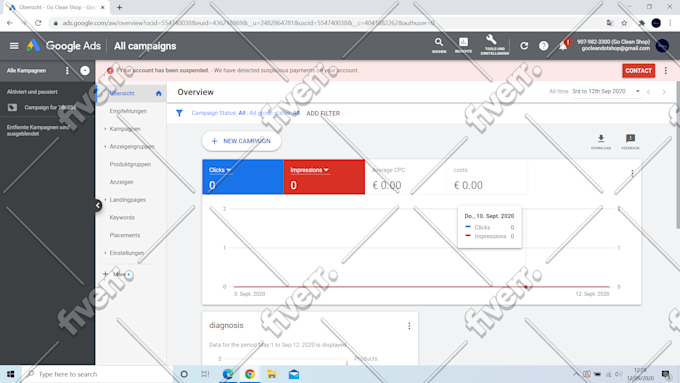The image size is (680, 383).
Task: Open the Chrome extensions puzzle icon
Action: (641, 23)
